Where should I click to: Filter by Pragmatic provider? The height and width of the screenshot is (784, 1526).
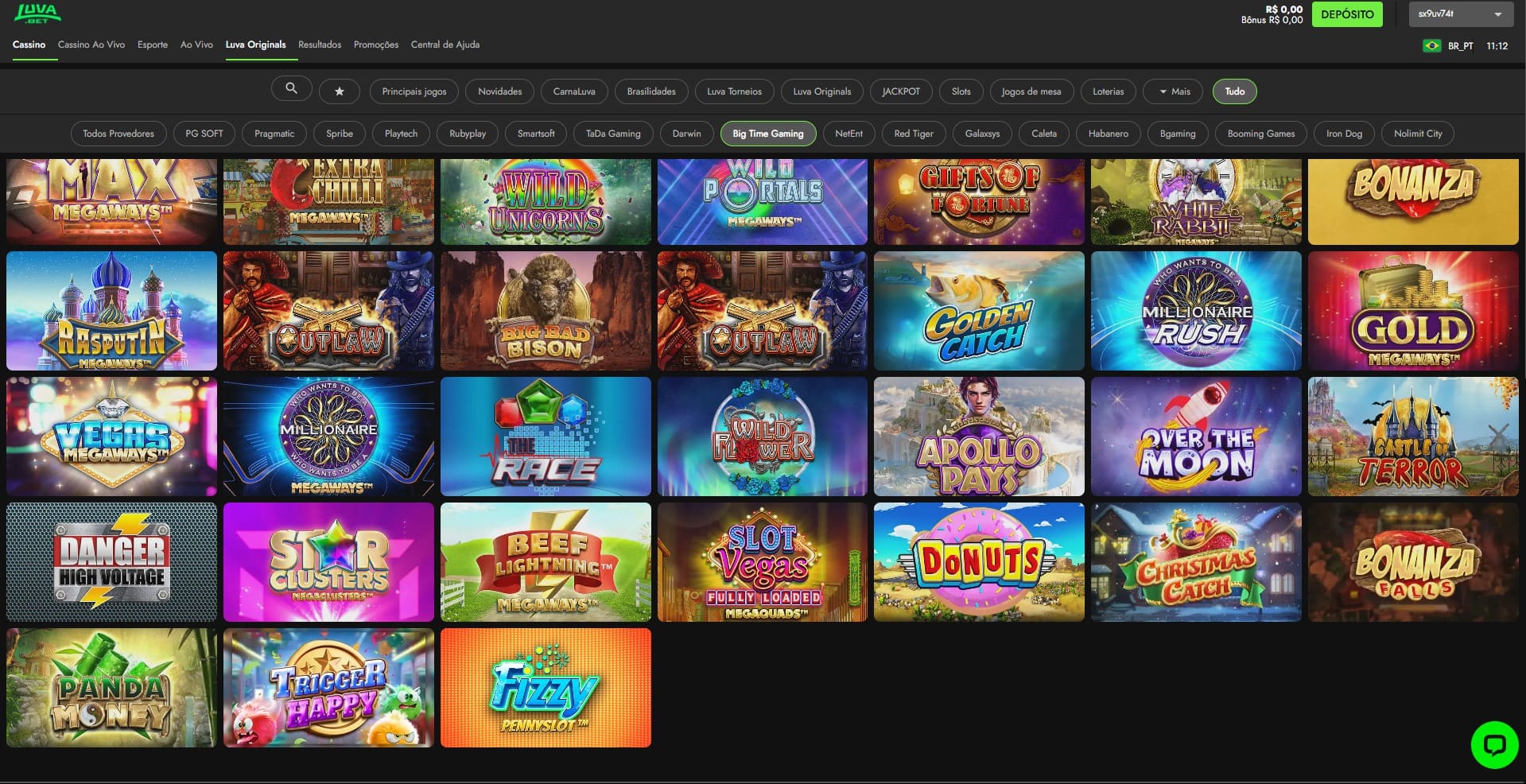click(x=274, y=134)
